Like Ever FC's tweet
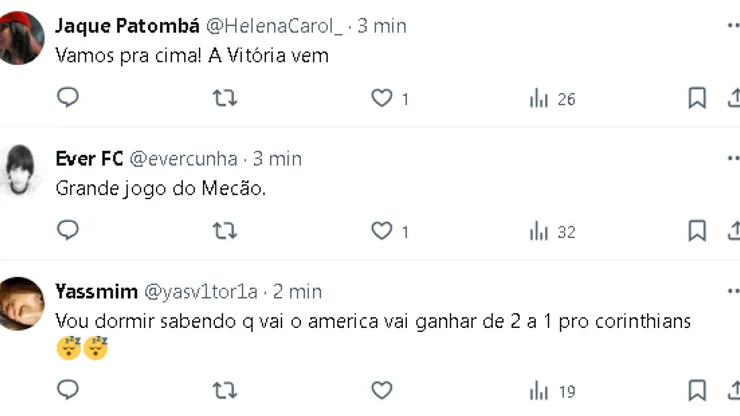The width and height of the screenshot is (740, 416). click(x=381, y=231)
